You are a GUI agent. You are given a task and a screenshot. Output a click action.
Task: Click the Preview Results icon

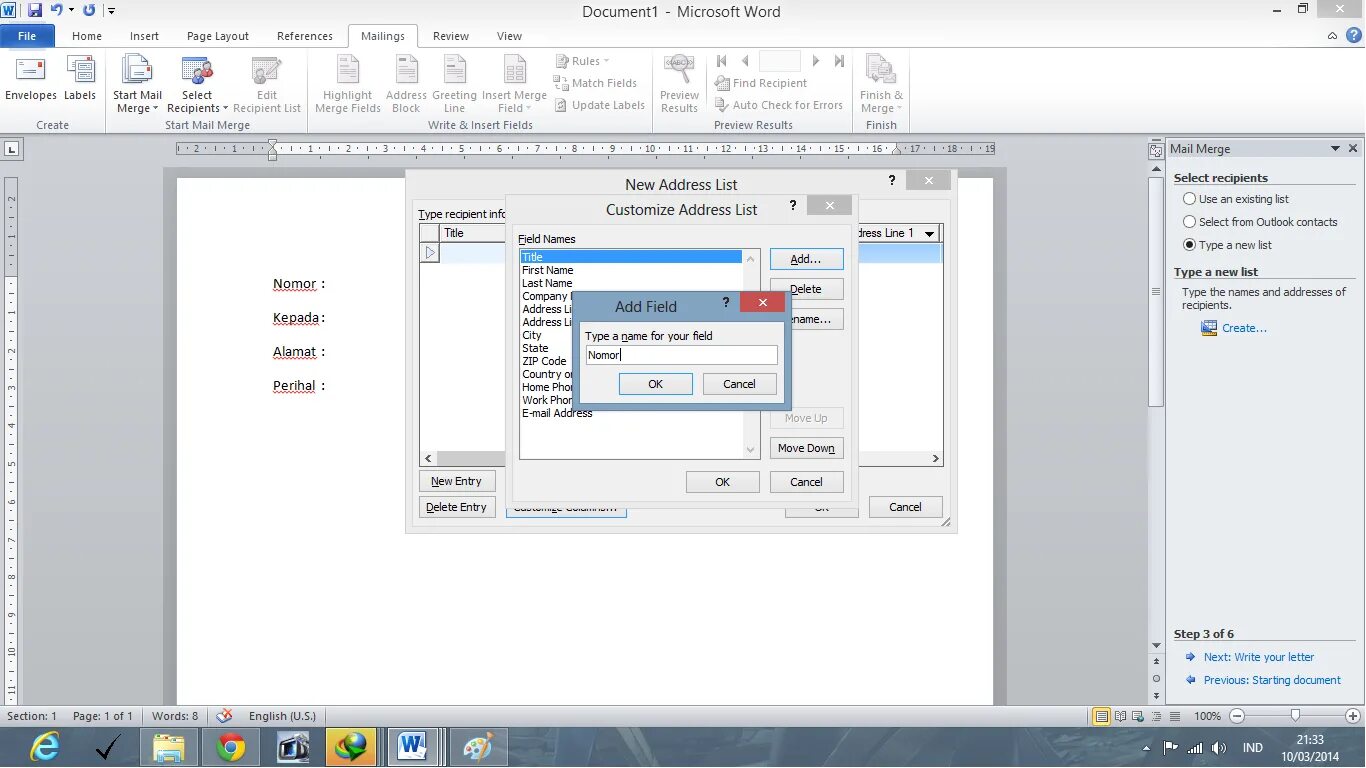tap(679, 84)
